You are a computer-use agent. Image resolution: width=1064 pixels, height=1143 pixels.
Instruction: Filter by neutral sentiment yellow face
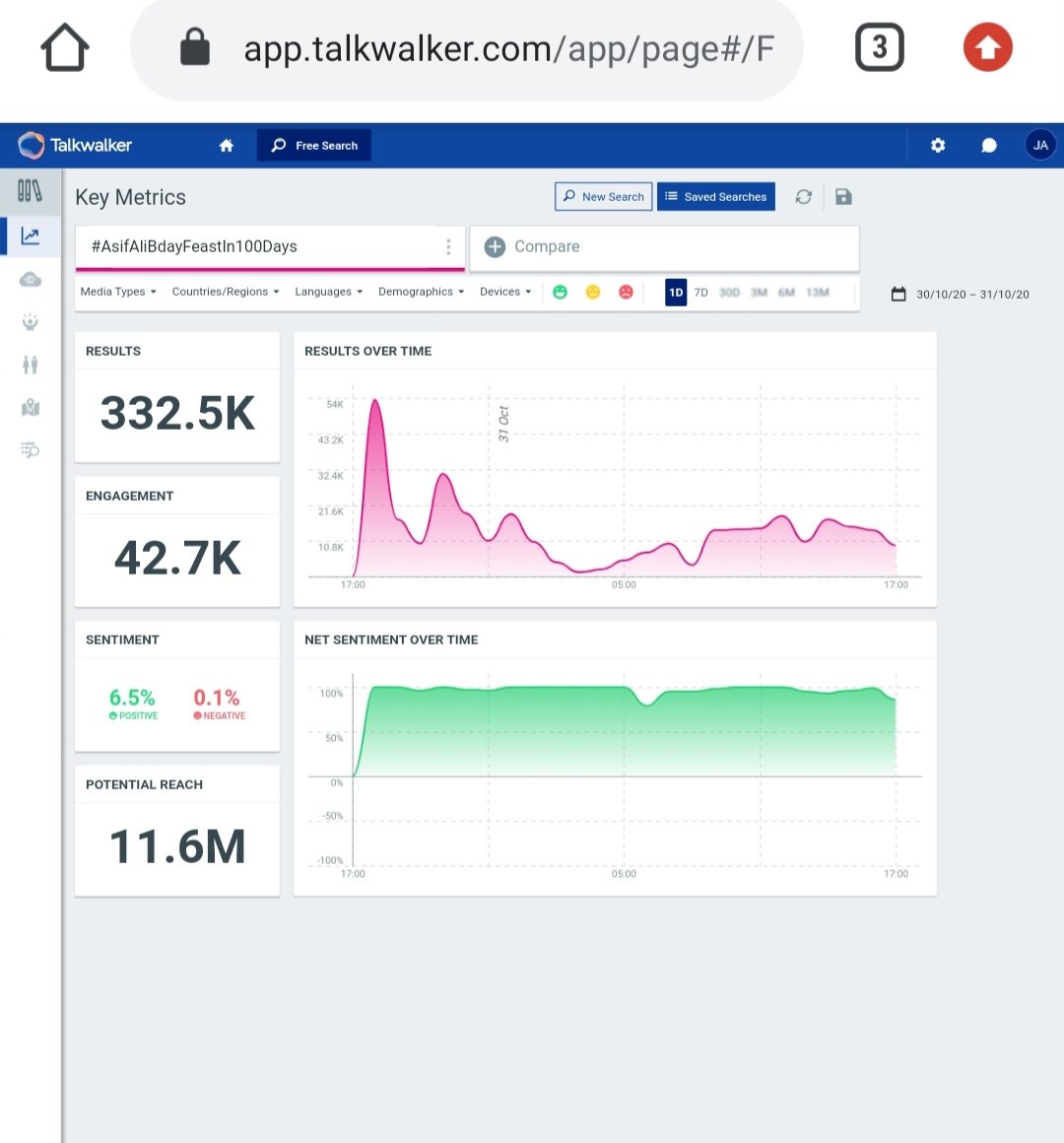click(x=592, y=293)
